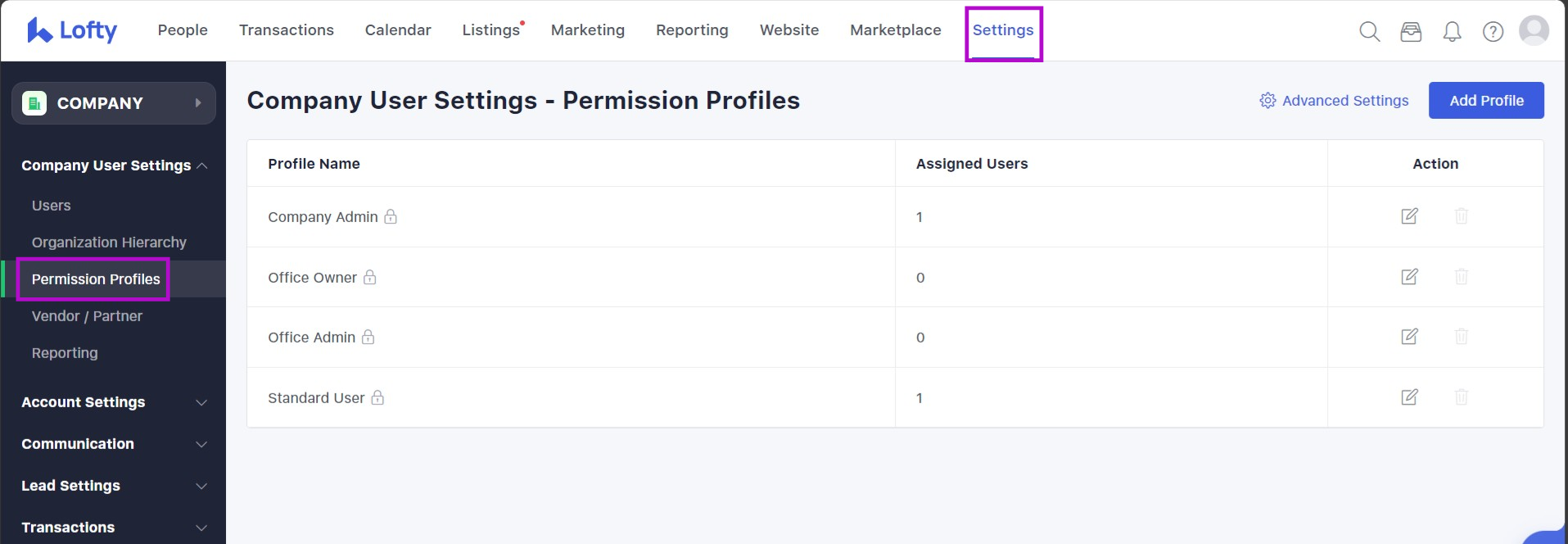Click edit icon for Standard User

coord(1409,397)
